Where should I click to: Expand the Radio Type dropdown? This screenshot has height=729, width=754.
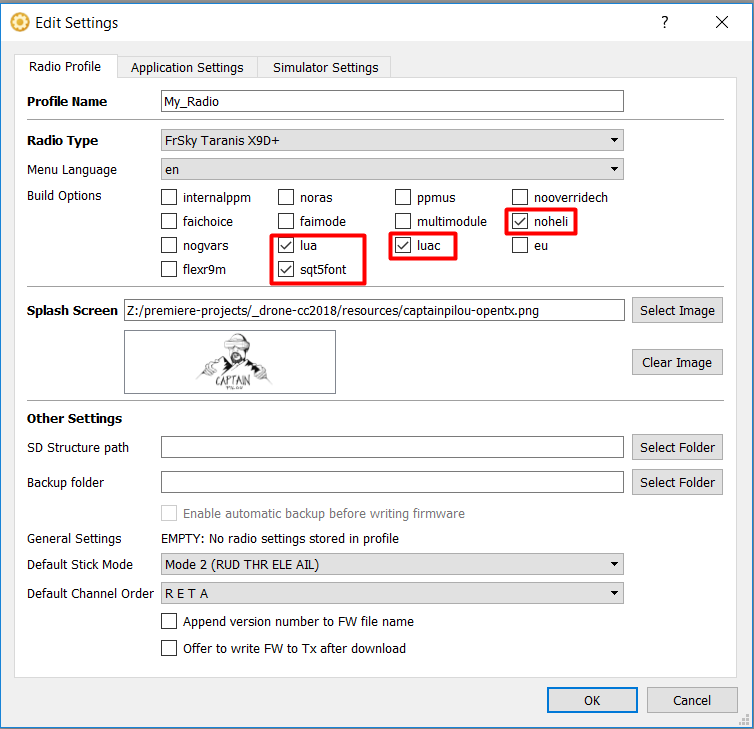click(392, 140)
